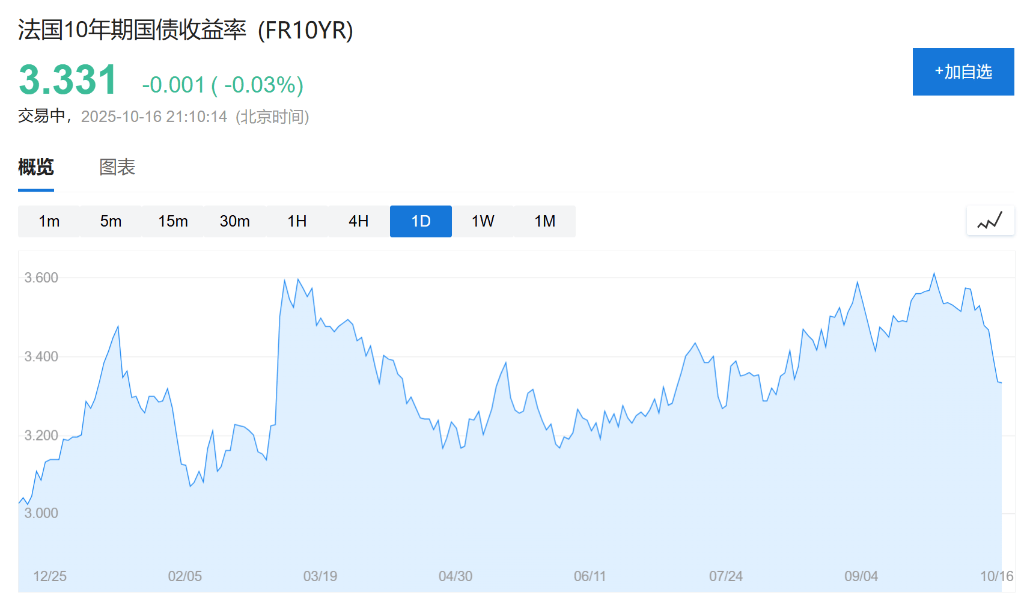Image resolution: width=1024 pixels, height=603 pixels.
Task: Click the -0.001 (-0.03%) change value
Action: click(222, 85)
